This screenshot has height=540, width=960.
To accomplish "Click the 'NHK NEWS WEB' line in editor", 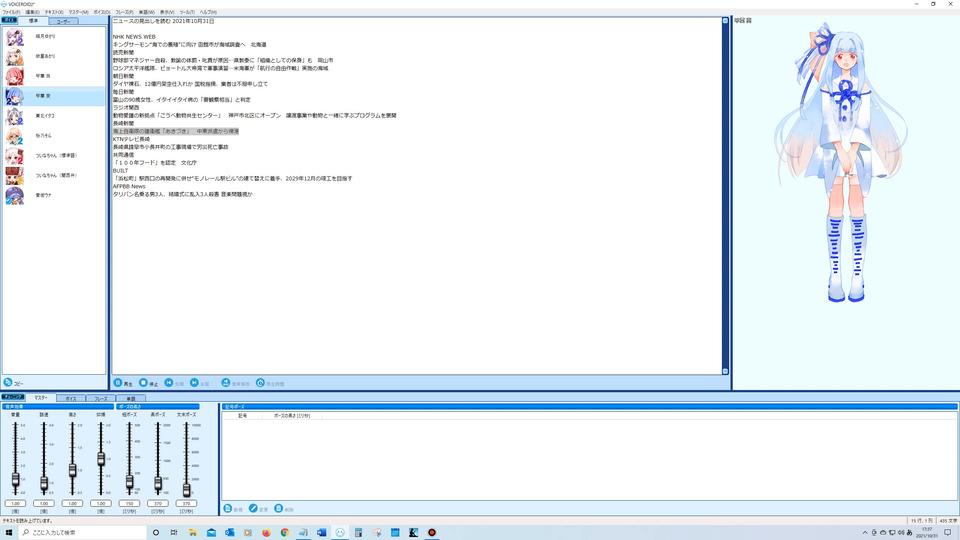I will pos(134,37).
